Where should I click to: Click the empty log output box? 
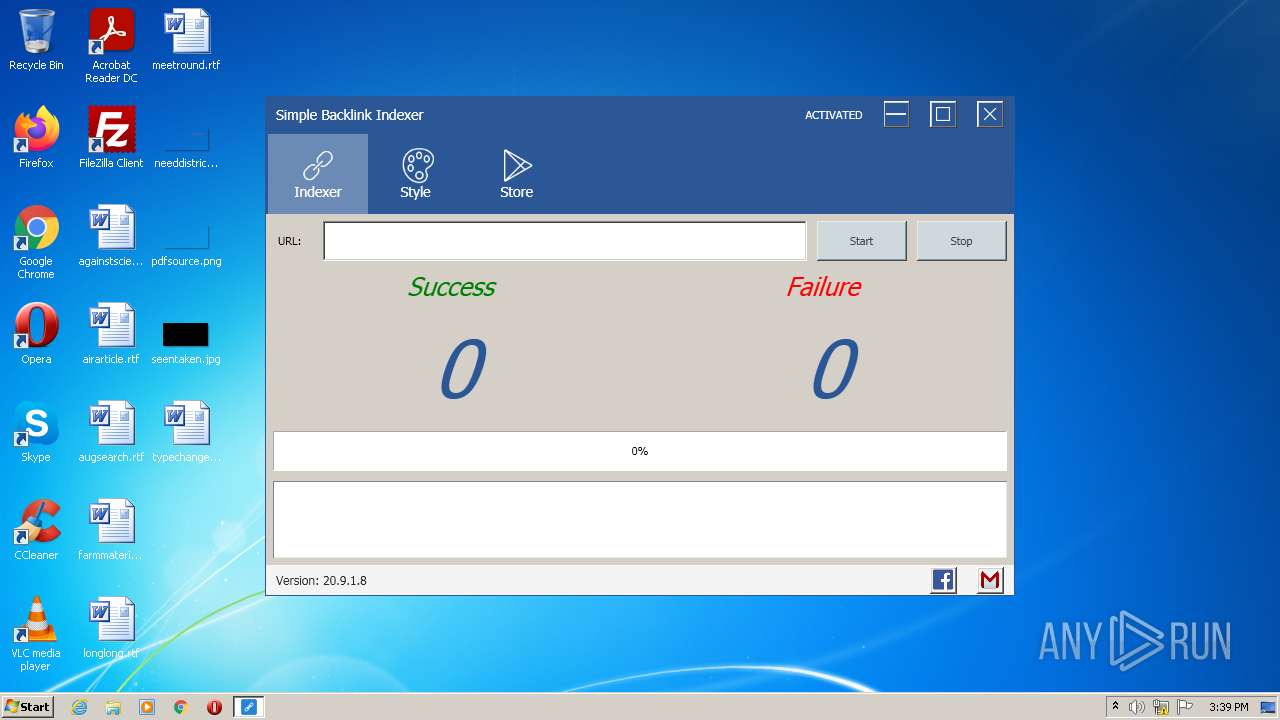point(640,519)
